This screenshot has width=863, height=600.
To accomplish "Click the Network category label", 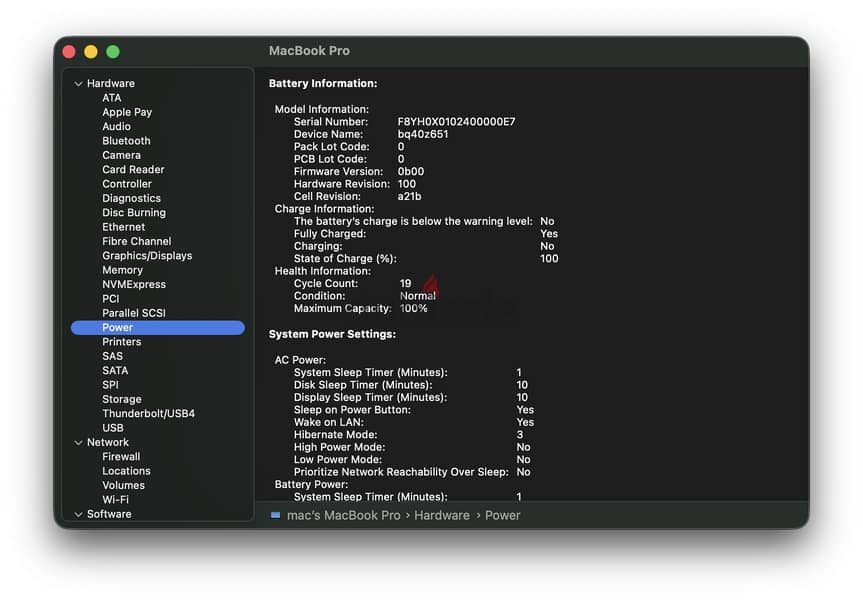I will point(108,443).
